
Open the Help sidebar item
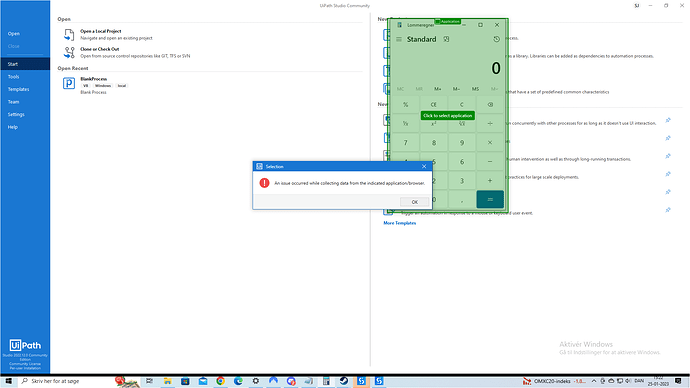(12, 127)
